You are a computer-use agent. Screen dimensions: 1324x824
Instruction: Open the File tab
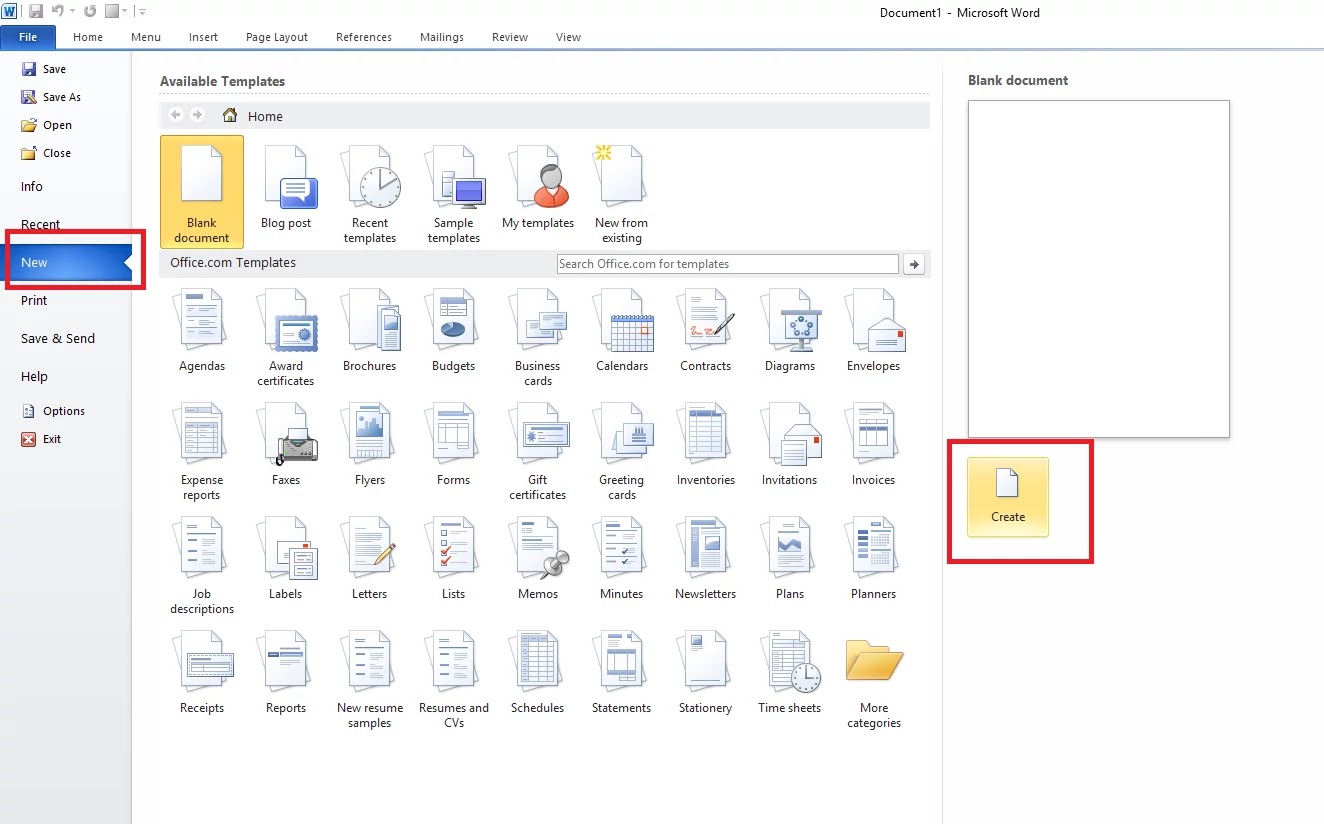(x=28, y=37)
